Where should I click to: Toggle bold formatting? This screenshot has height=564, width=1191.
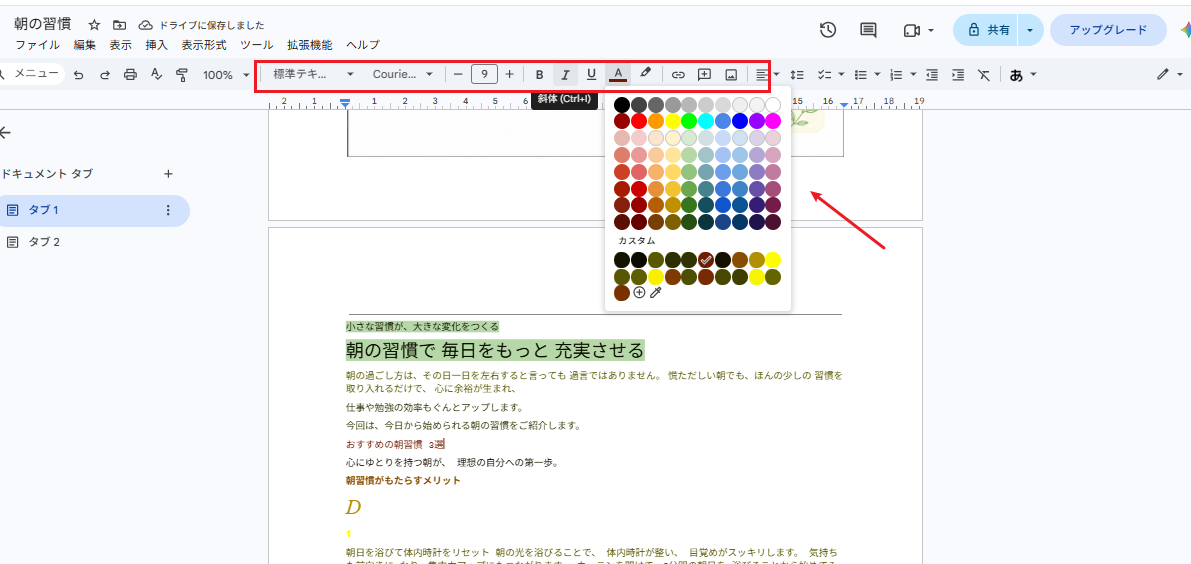[539, 74]
